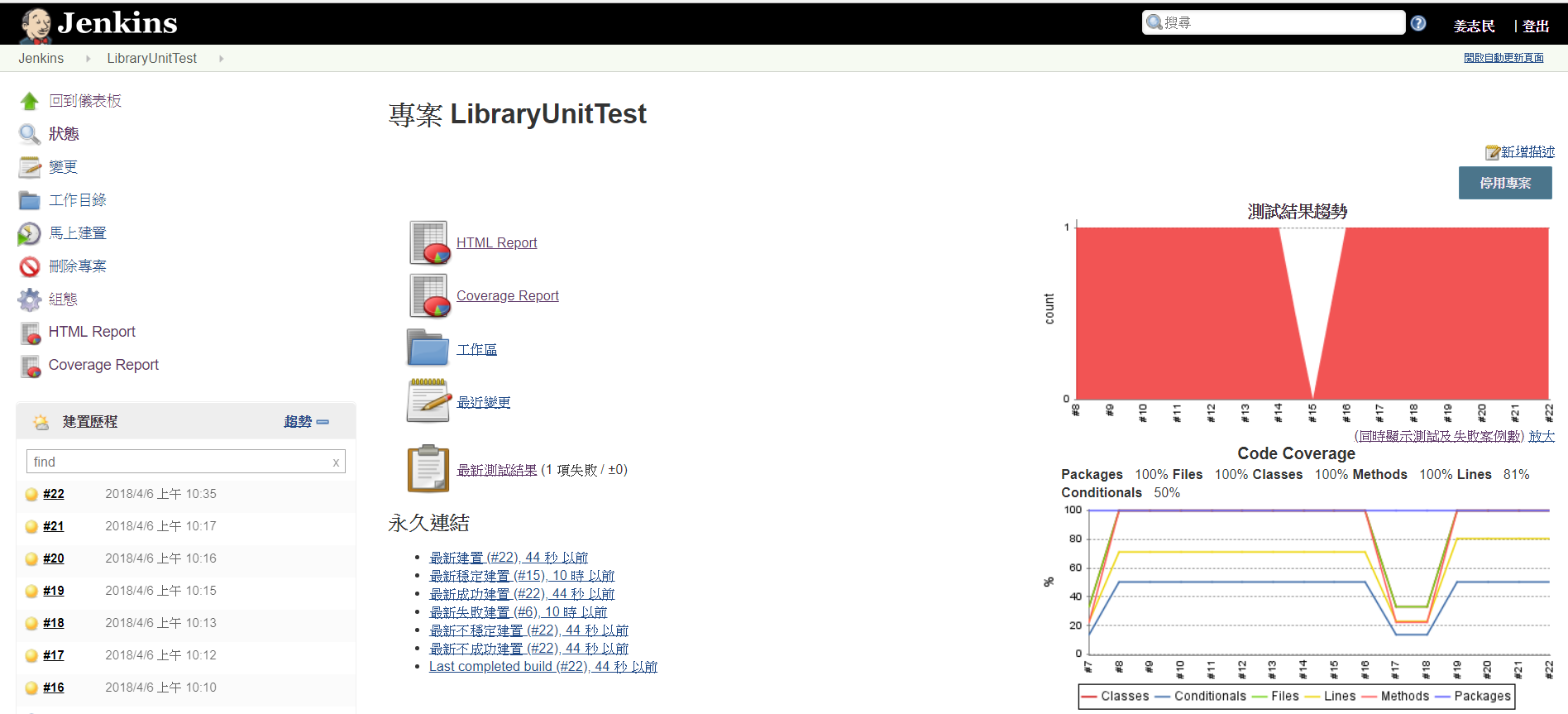
Task: Open 回到儀表板 sidebar item
Action: click(85, 101)
